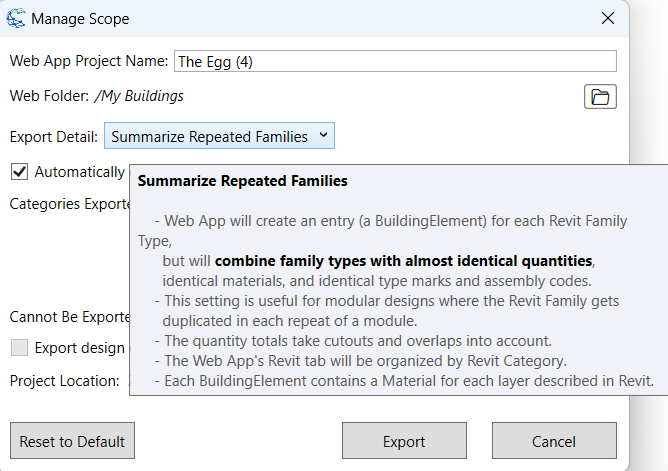The height and width of the screenshot is (471, 668).
Task: Click the chevron arrow in Export Detail combo
Action: tap(322, 135)
